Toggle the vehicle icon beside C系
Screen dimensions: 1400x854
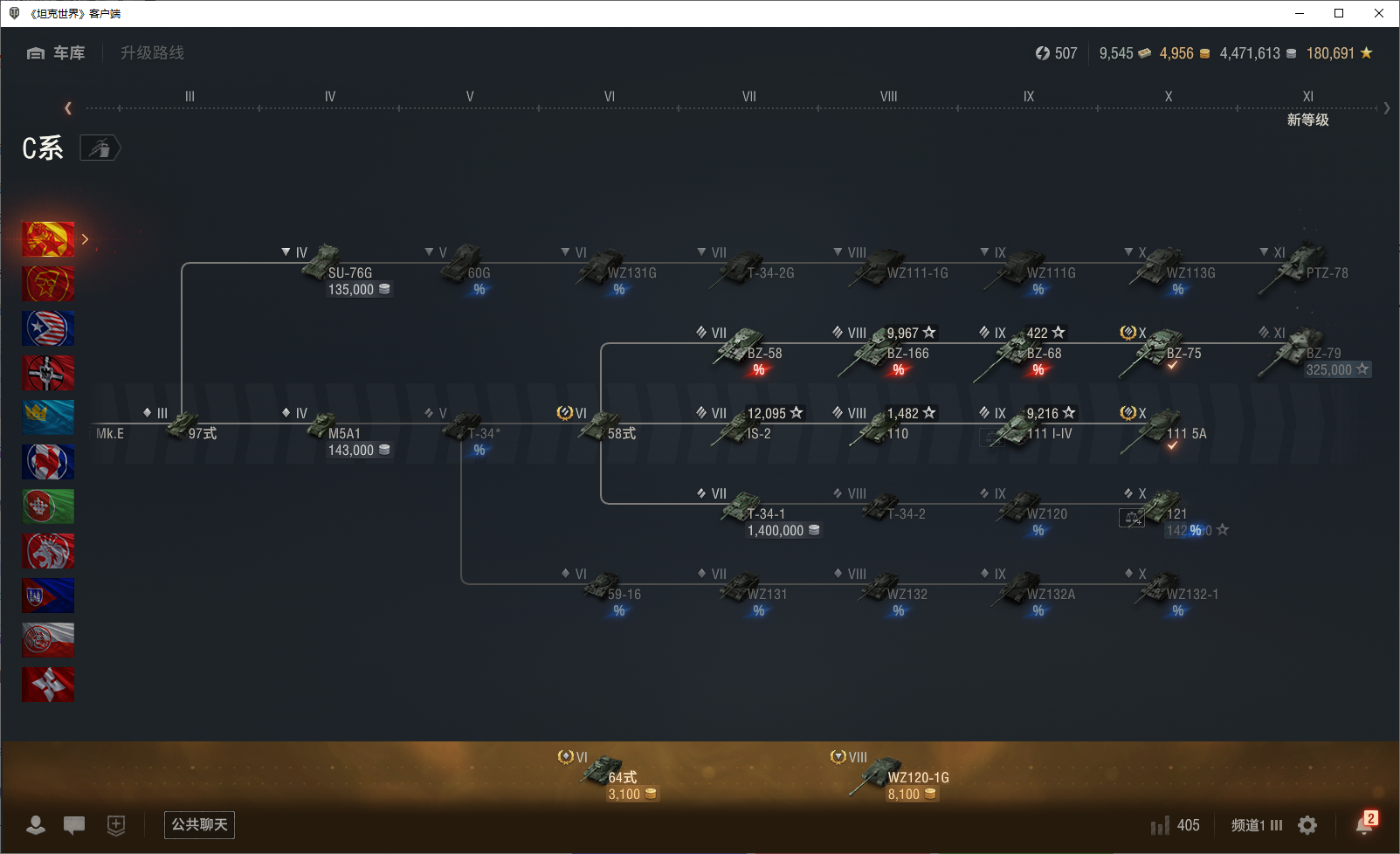click(100, 148)
